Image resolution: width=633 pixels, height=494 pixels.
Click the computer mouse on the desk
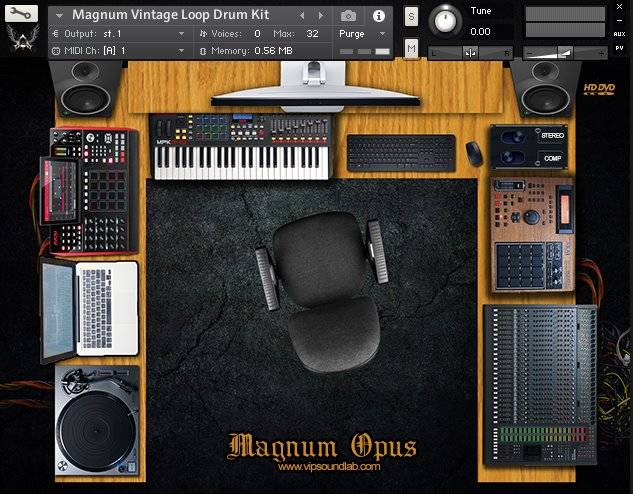[474, 153]
